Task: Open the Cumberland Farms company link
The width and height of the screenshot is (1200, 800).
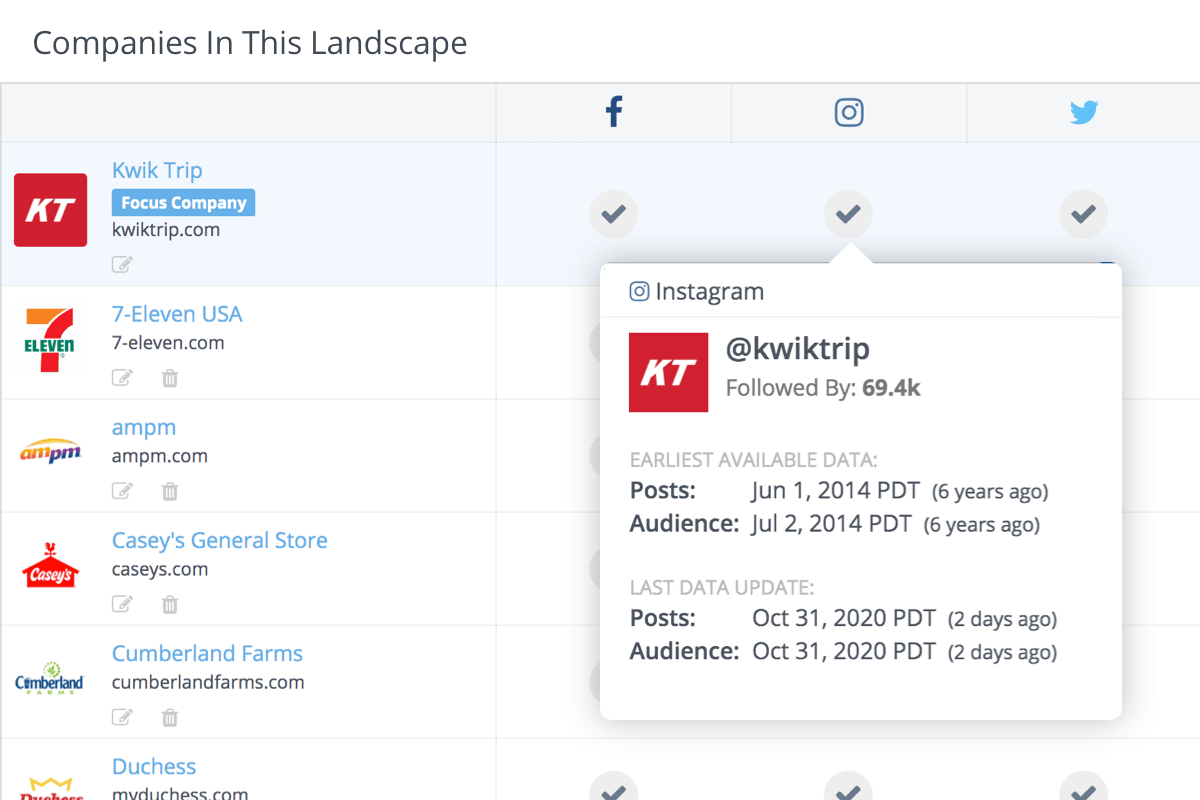Action: click(x=207, y=653)
